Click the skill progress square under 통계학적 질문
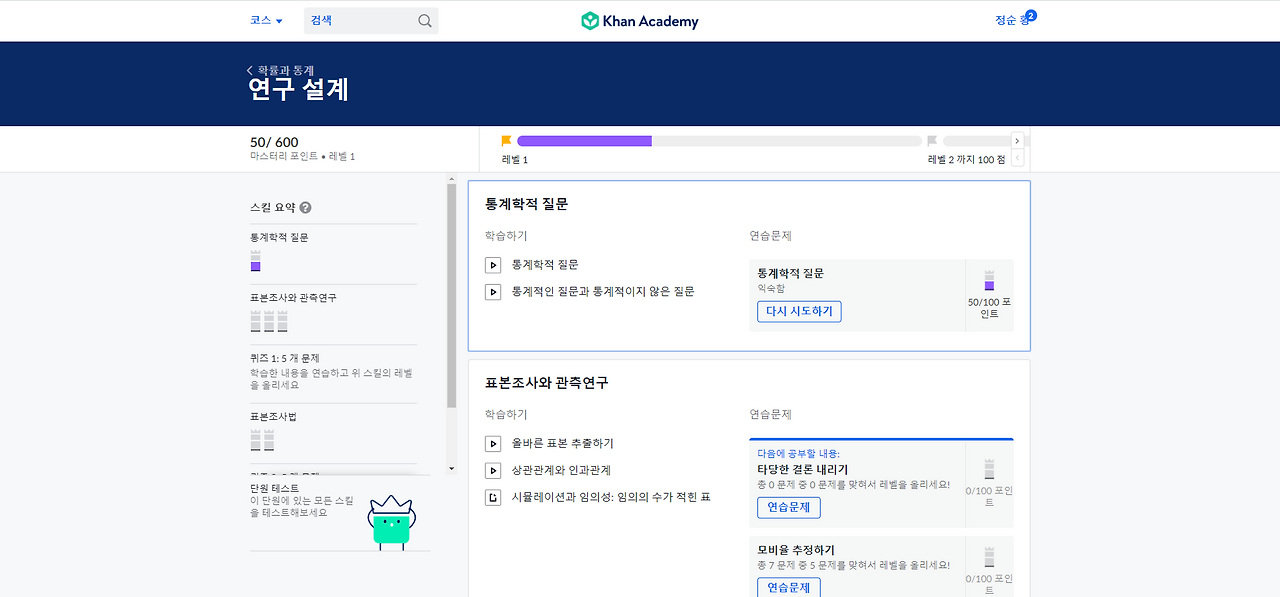Image resolution: width=1280 pixels, height=597 pixels. (x=255, y=265)
